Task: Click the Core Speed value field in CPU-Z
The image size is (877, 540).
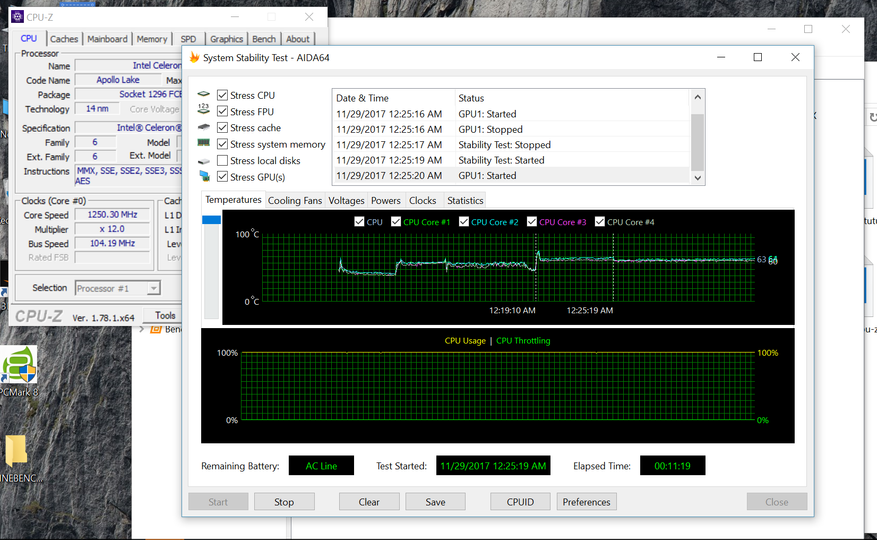Action: (112, 215)
